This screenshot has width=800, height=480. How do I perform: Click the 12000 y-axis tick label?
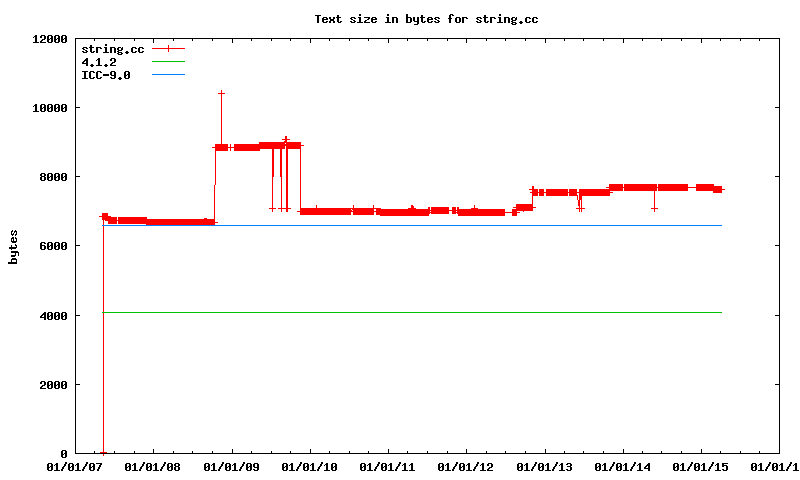(50, 39)
